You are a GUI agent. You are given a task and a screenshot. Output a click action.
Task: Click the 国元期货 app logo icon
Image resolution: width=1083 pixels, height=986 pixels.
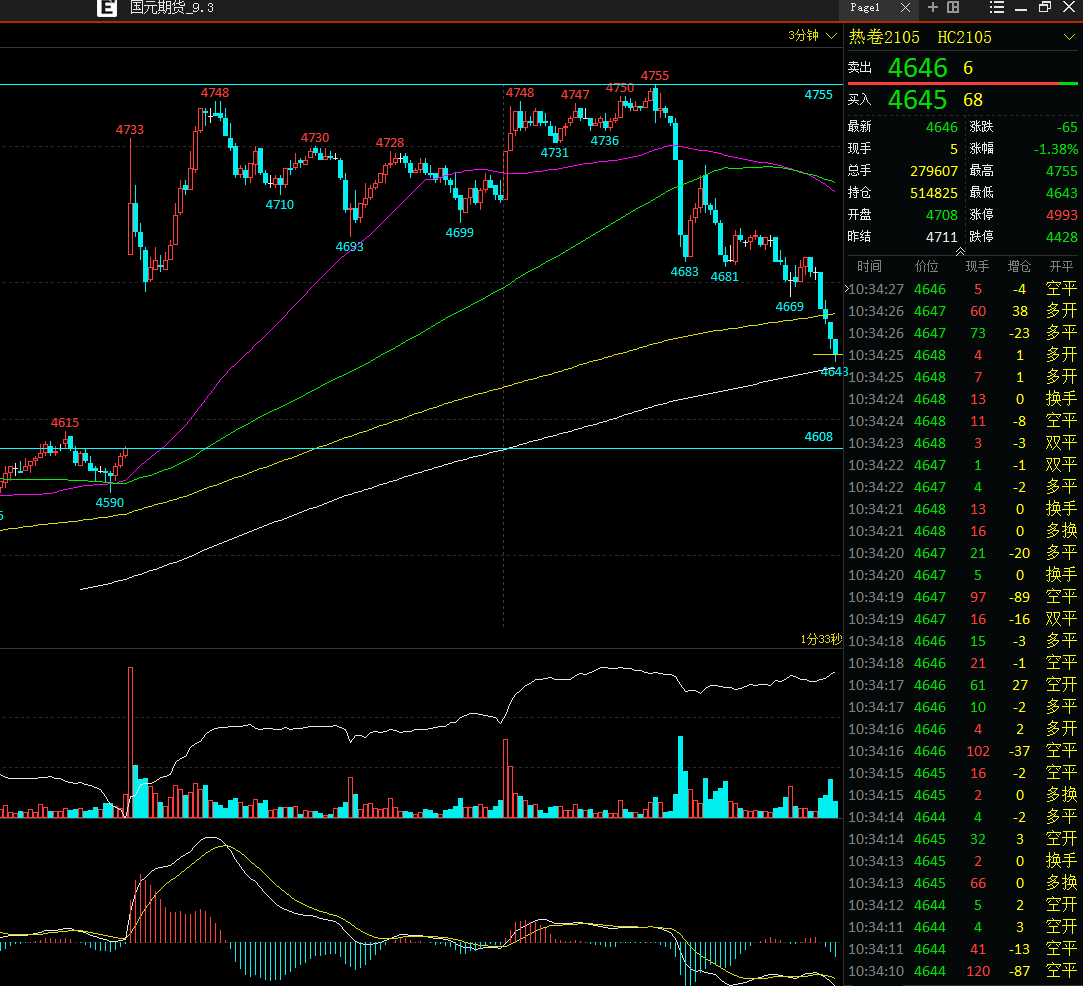[106, 8]
